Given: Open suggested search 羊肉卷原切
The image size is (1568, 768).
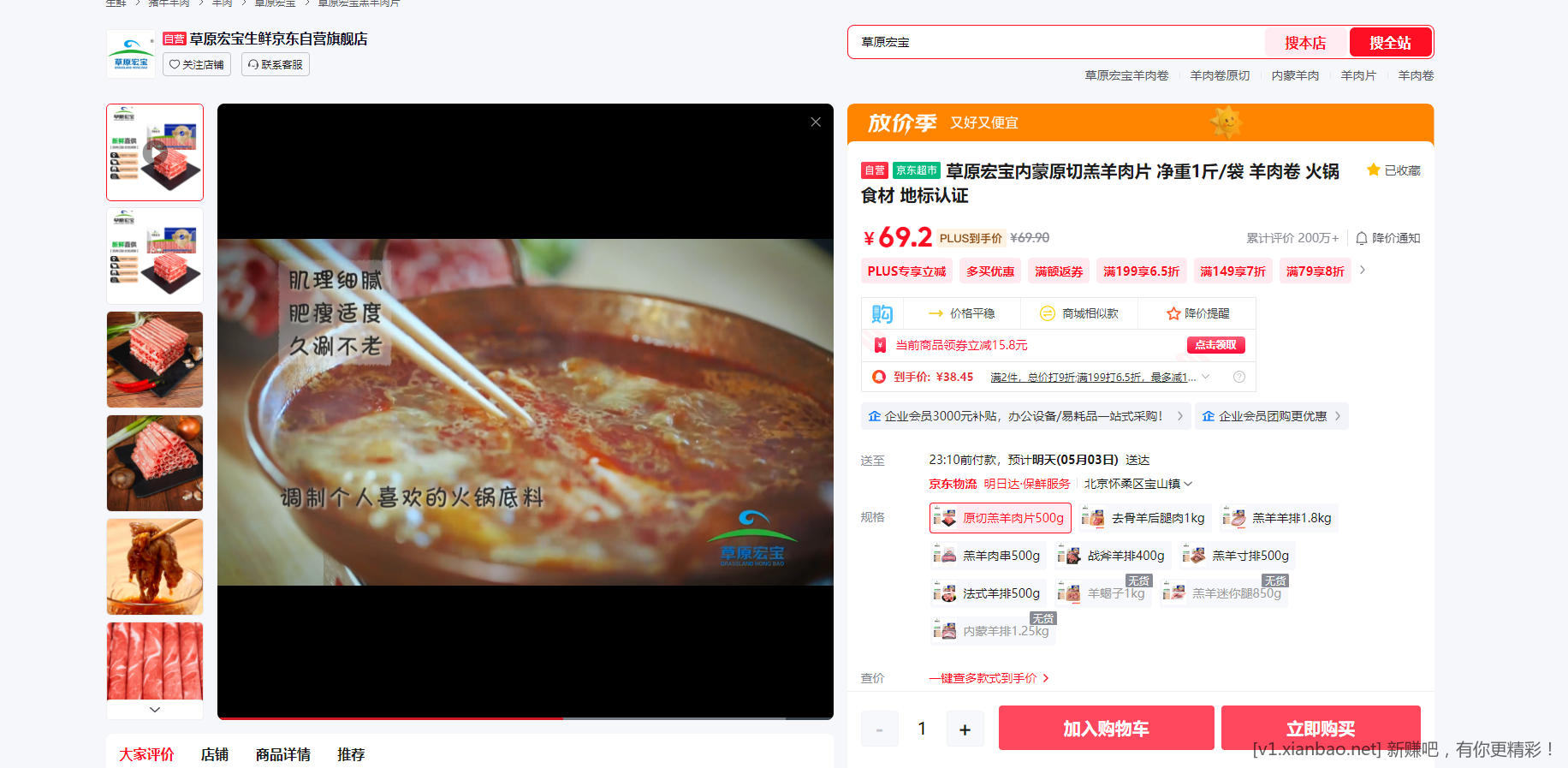Looking at the screenshot, I should [1220, 75].
